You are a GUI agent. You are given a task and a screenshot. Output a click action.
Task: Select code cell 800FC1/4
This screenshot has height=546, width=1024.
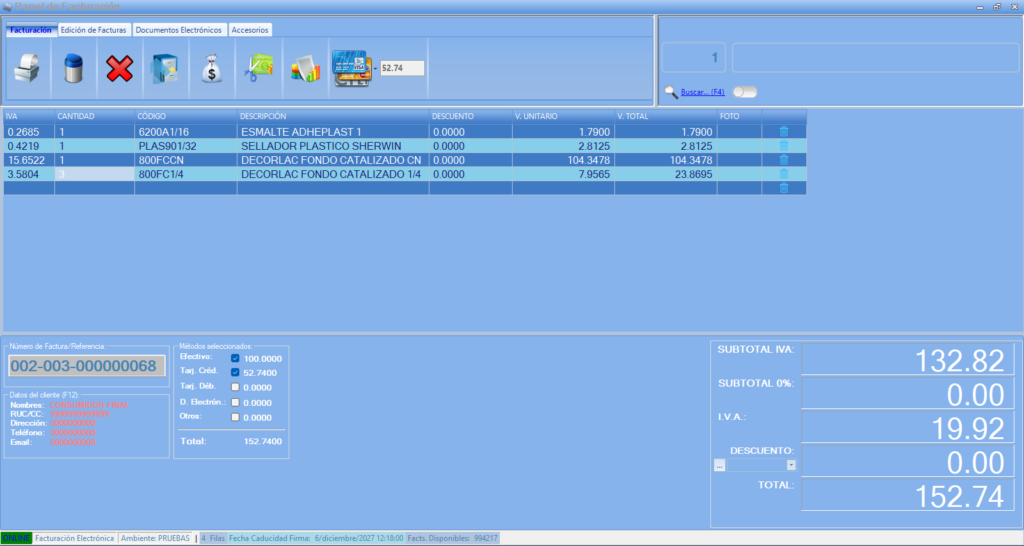[x=186, y=174]
